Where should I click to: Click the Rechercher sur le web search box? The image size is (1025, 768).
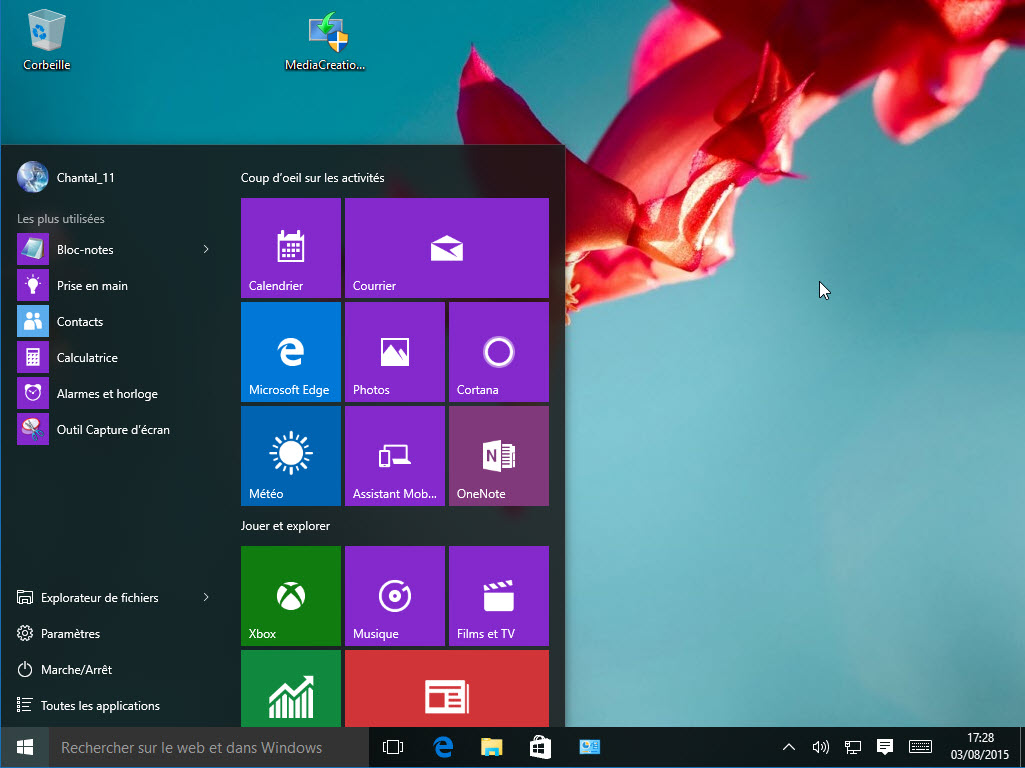209,747
